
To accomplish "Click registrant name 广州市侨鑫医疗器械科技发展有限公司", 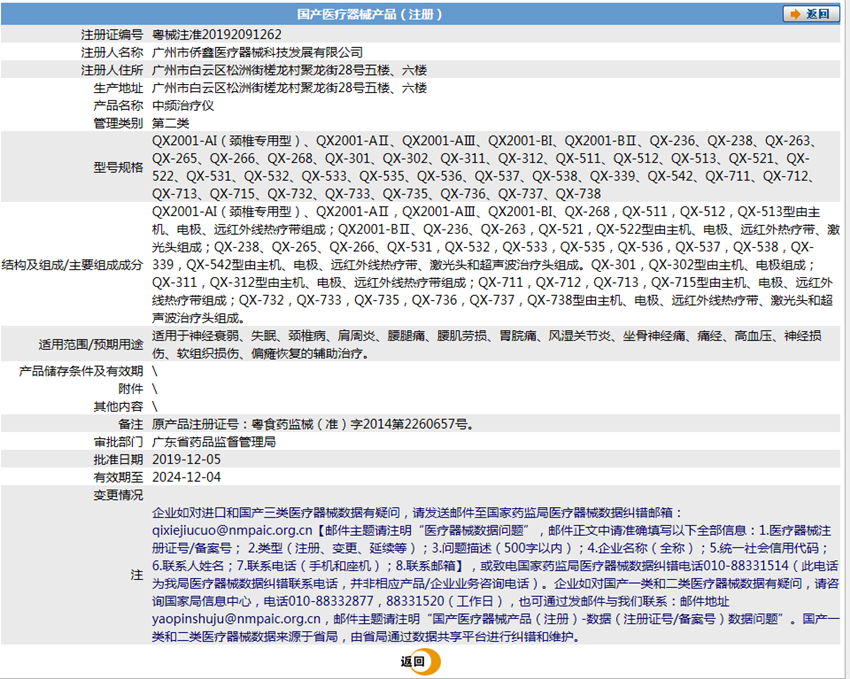I will (257, 53).
